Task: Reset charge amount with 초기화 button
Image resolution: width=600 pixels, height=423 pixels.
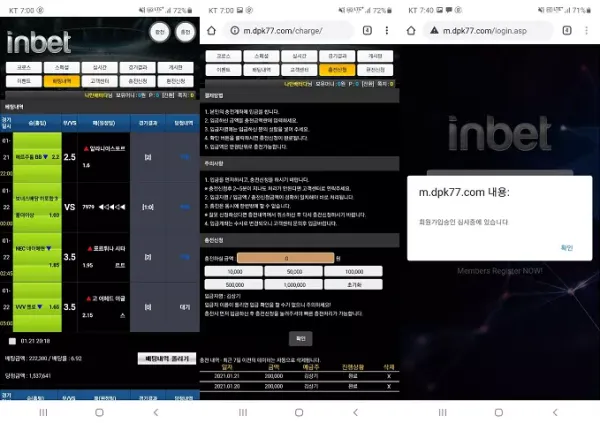Action: 353,284
